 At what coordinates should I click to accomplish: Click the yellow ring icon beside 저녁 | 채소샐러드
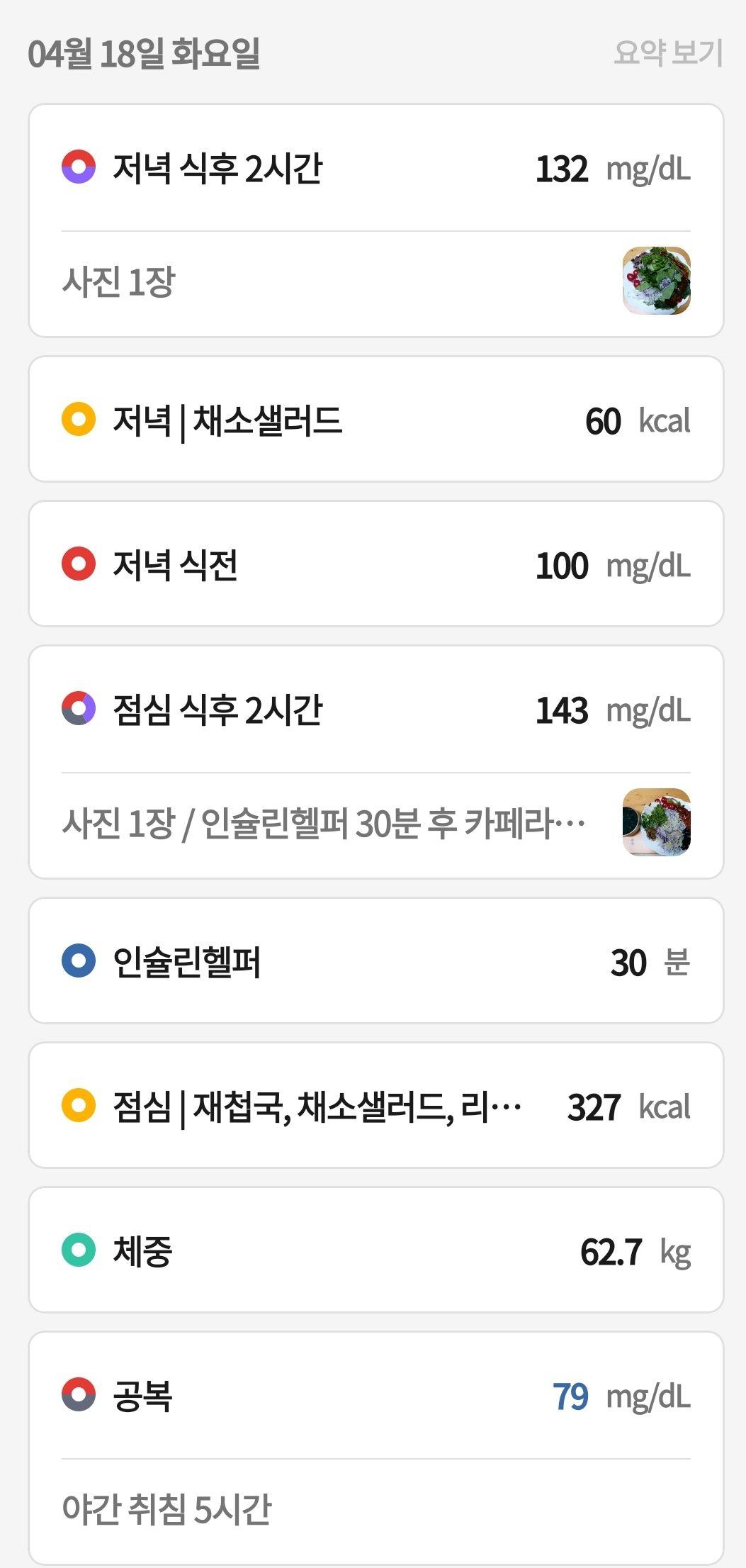[x=79, y=419]
